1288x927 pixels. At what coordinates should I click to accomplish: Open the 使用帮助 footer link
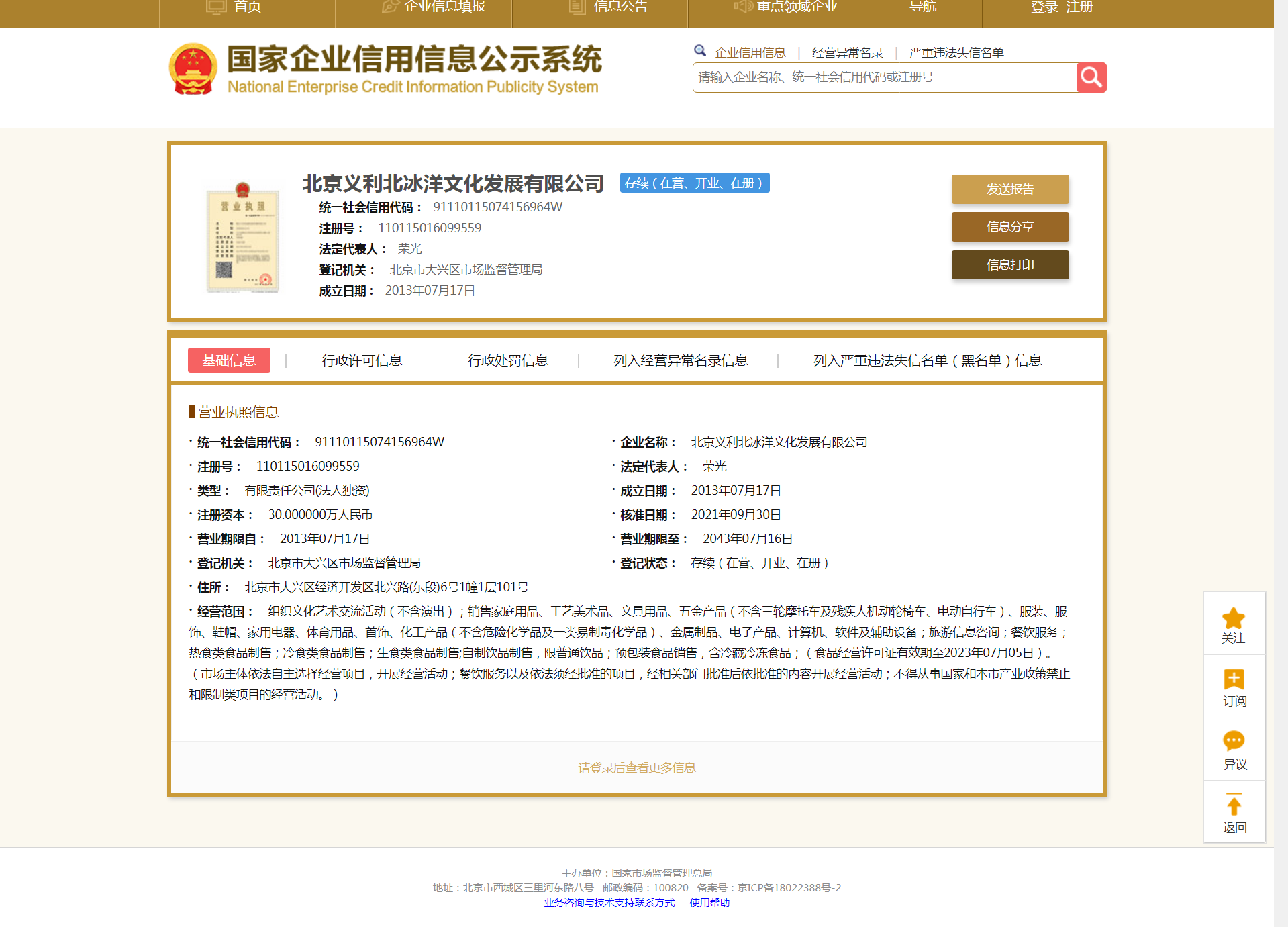pos(709,903)
